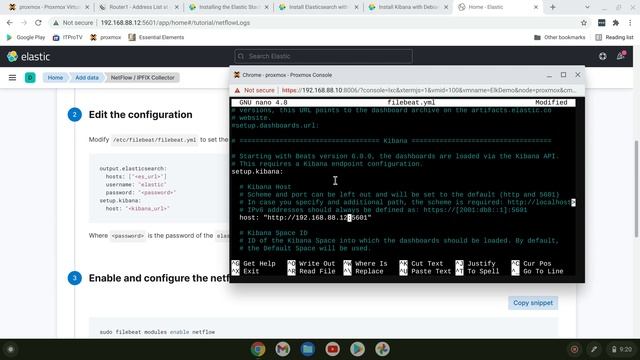Click the Copy snippet button
Viewport: 640px width, 360px height.
(533, 303)
